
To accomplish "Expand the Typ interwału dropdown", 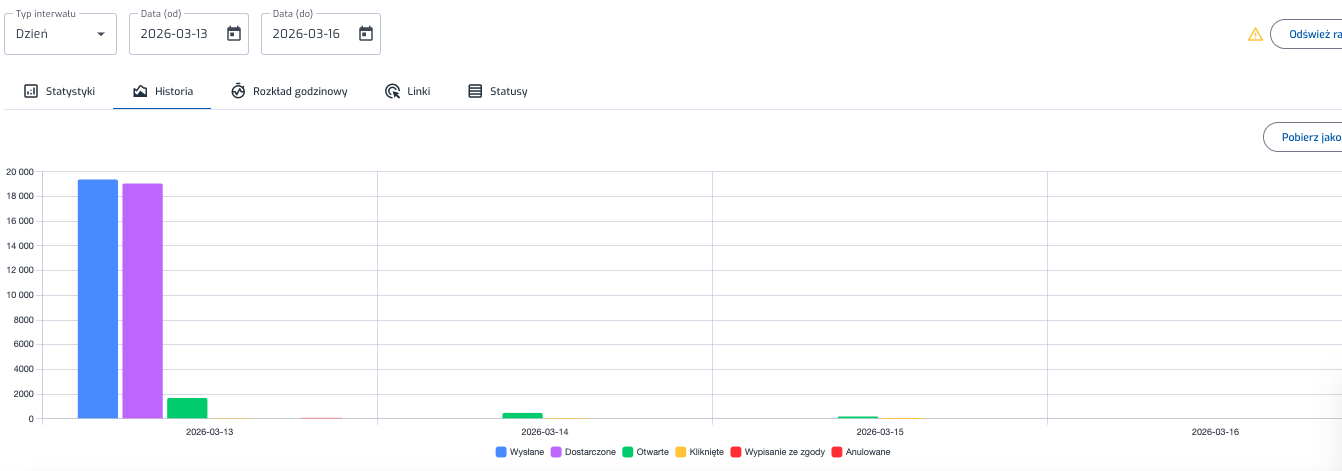I will point(60,34).
